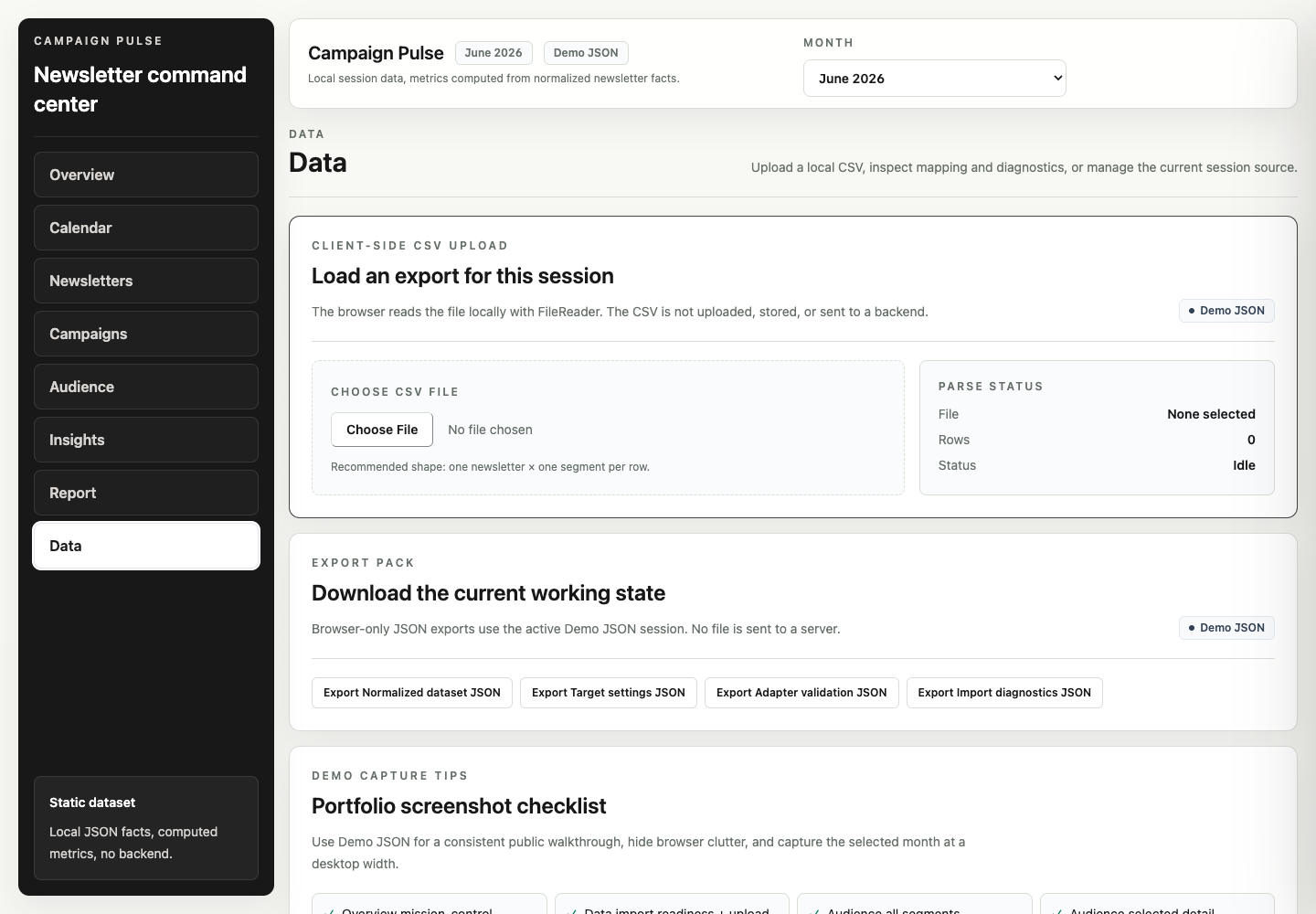Open the Report section
The height and width of the screenshot is (914, 1316).
146,493
